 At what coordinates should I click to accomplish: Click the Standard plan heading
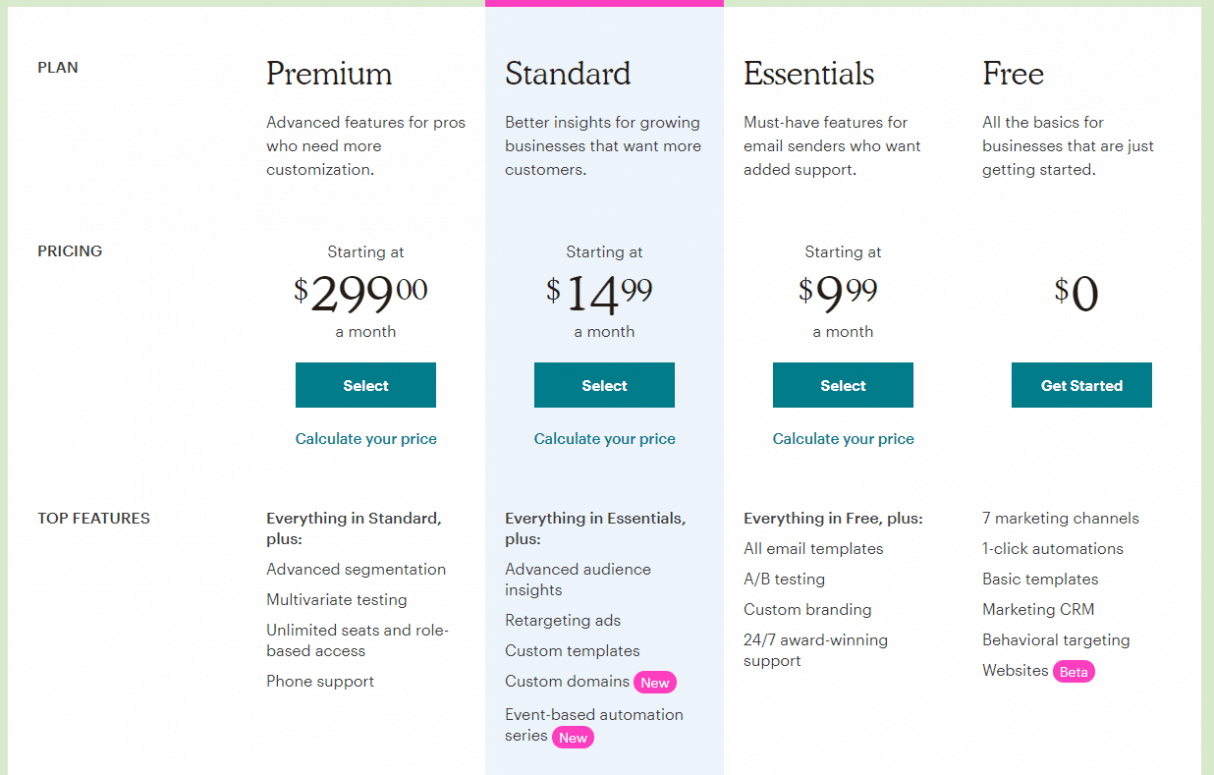click(x=568, y=74)
